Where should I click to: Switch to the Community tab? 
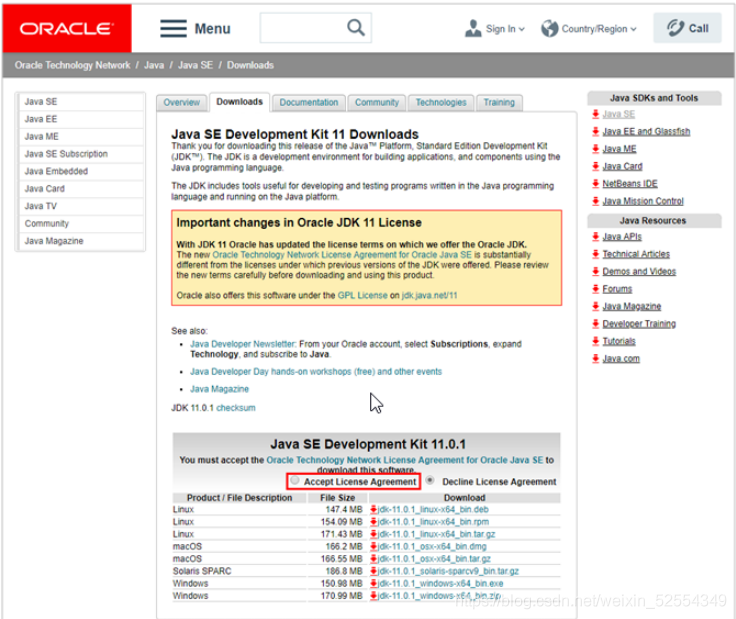pos(377,102)
